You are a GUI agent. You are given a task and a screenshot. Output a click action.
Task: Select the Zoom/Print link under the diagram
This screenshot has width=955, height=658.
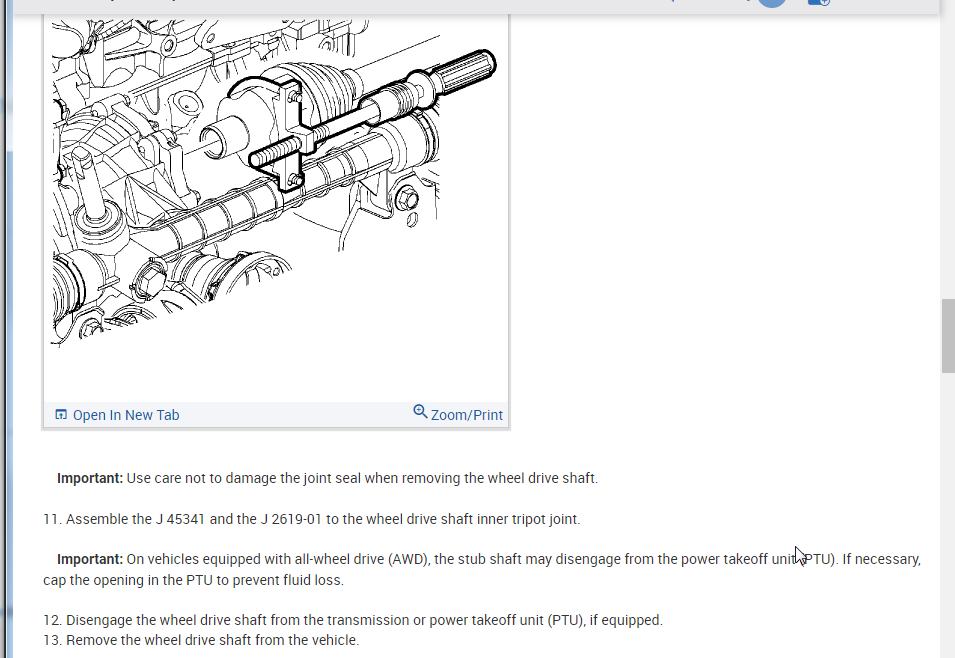[x=467, y=416]
